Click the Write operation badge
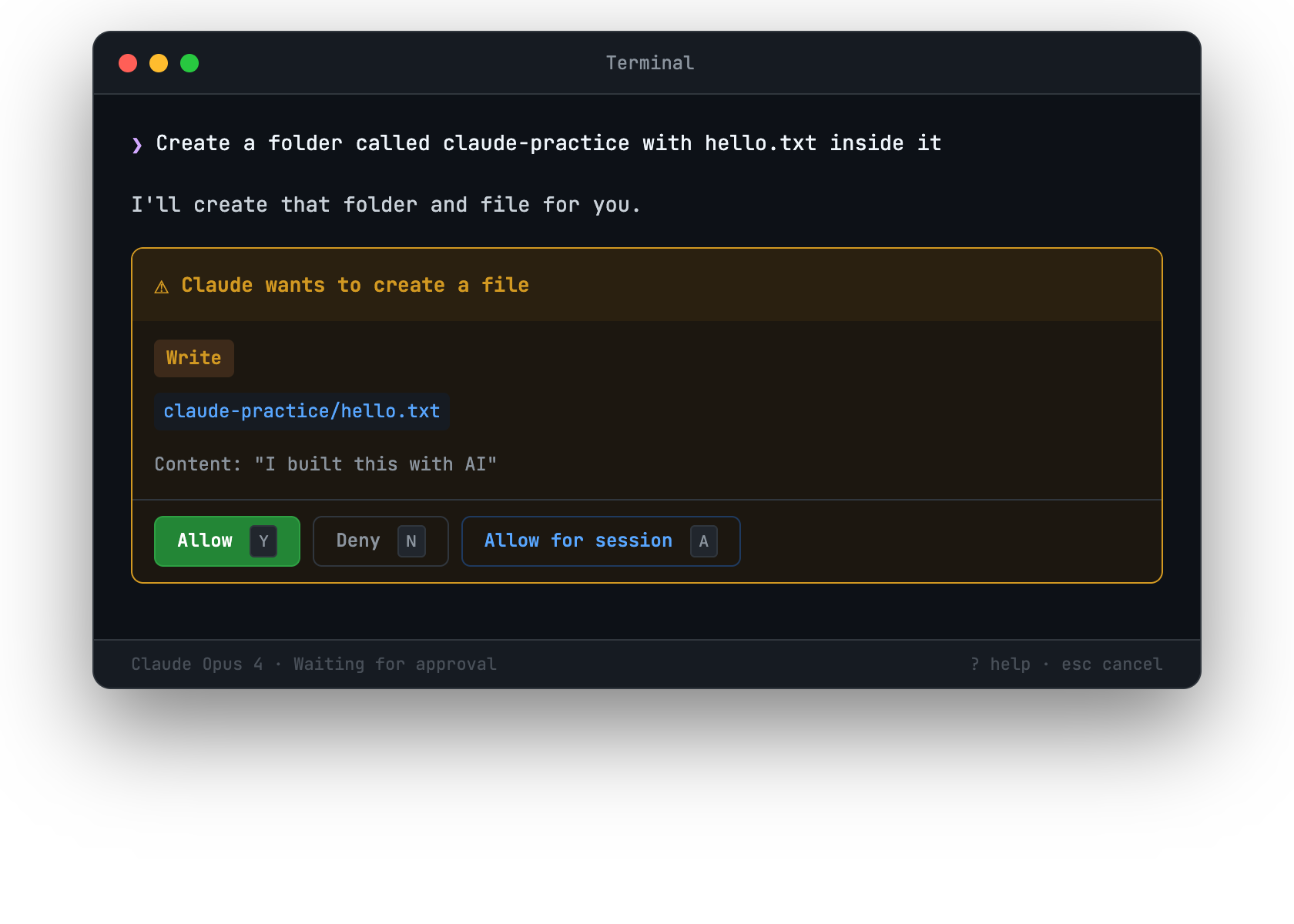This screenshot has width=1294, height=924. (x=193, y=357)
